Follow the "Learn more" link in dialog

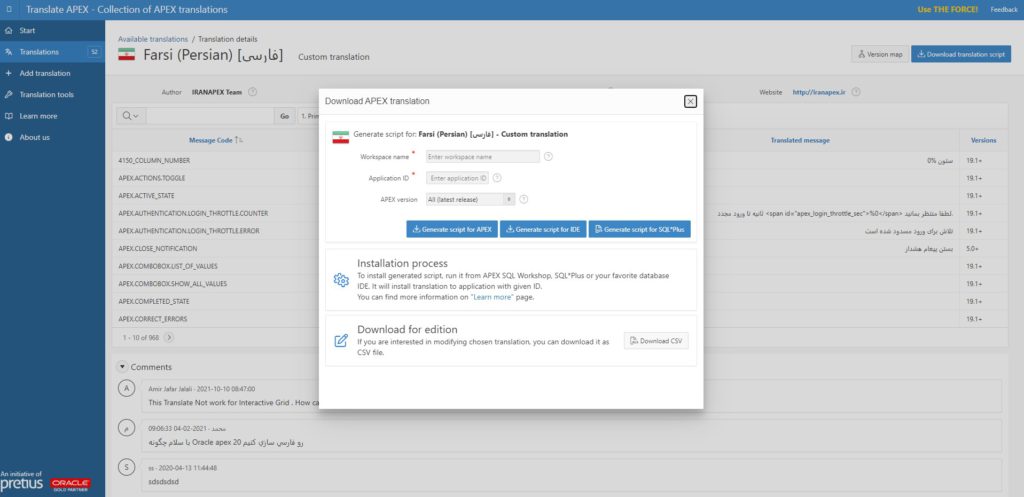(492, 297)
